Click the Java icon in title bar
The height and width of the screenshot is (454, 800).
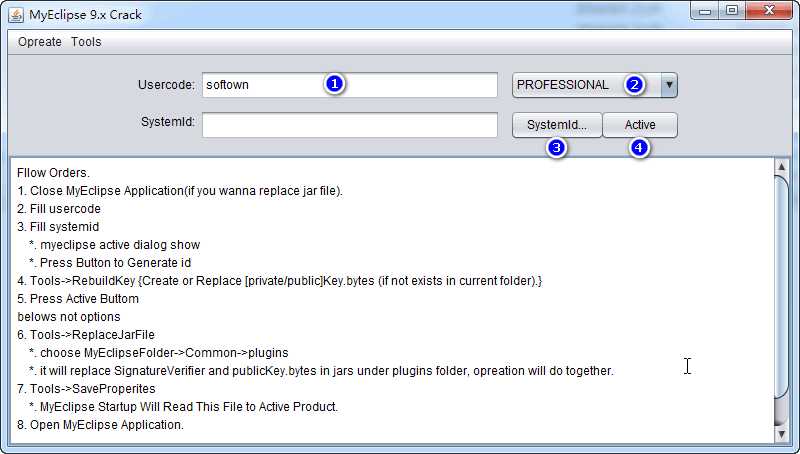pyautogui.click(x=16, y=15)
